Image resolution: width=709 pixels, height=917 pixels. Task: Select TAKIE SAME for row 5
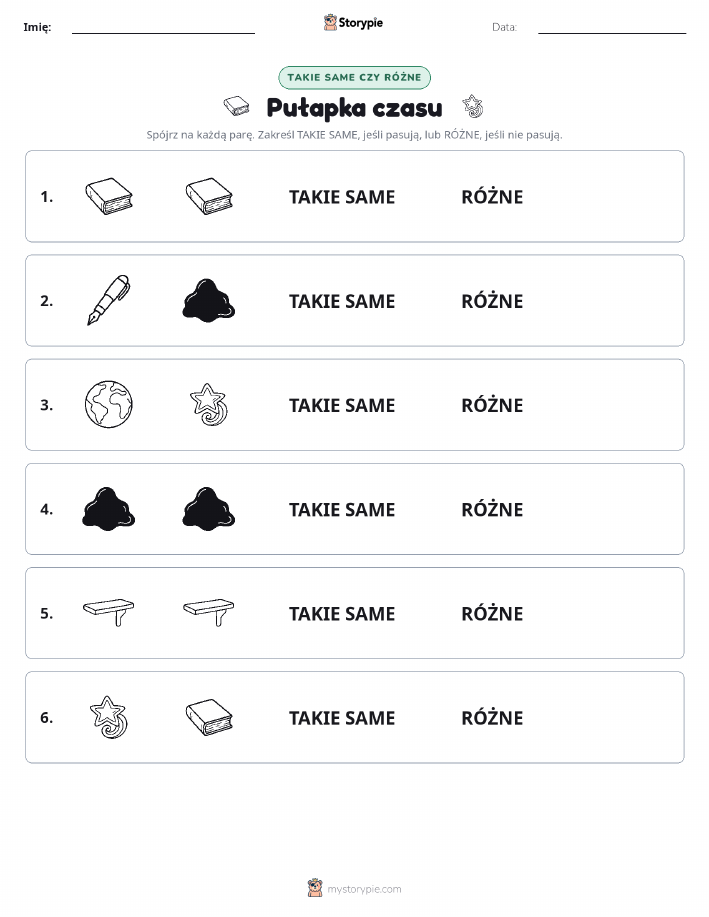[342, 613]
